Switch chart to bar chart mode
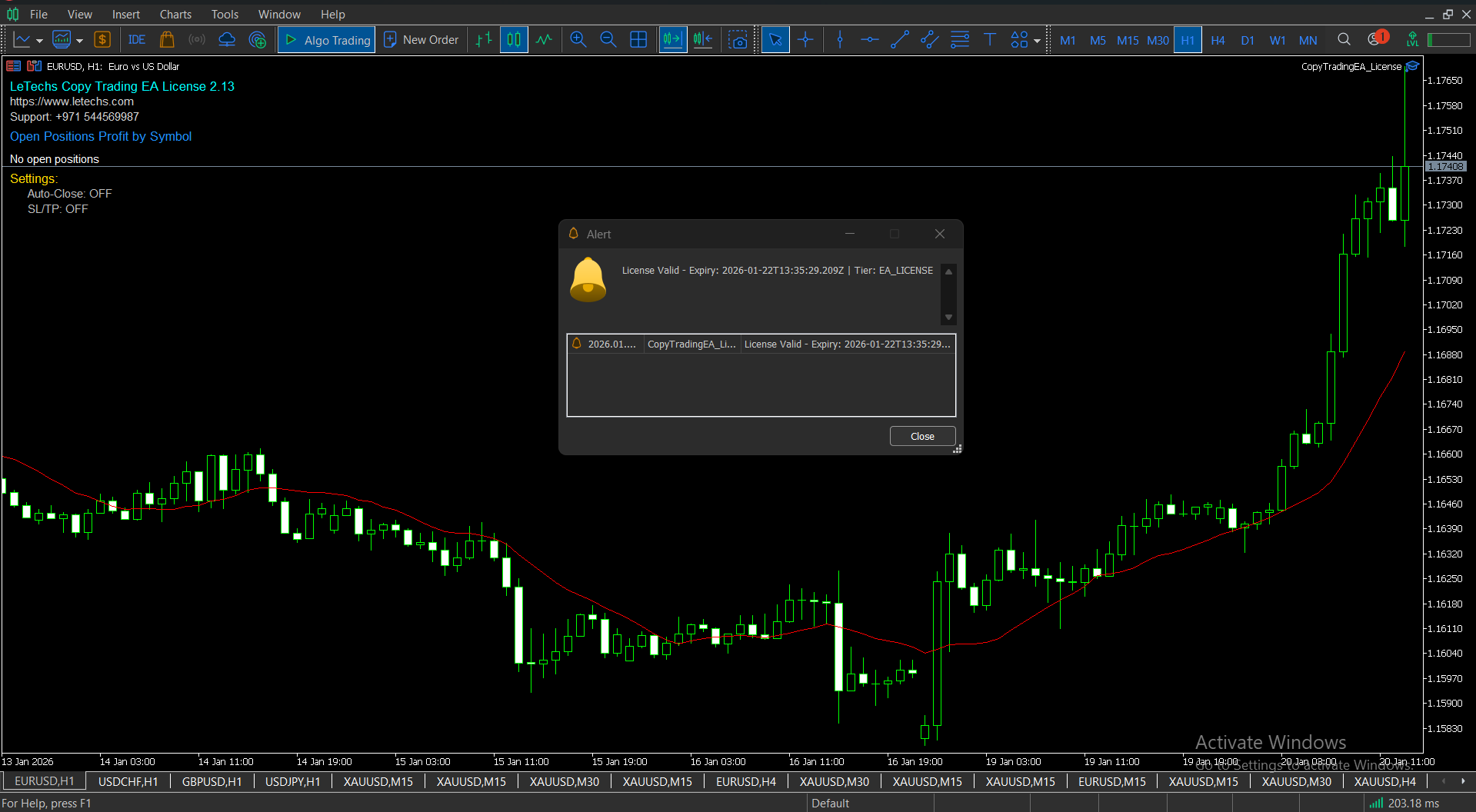The image size is (1476, 812). pos(484,40)
